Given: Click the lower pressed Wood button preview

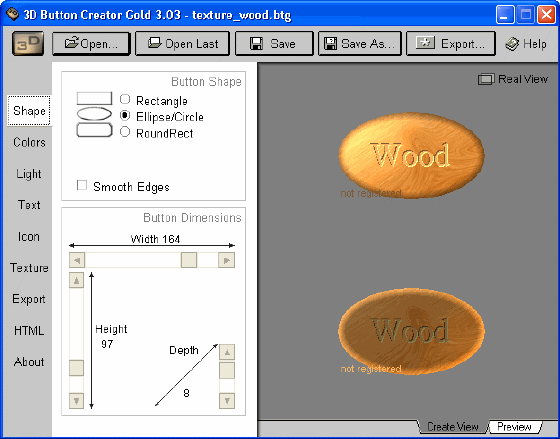Looking at the screenshot, I should click(x=411, y=331).
